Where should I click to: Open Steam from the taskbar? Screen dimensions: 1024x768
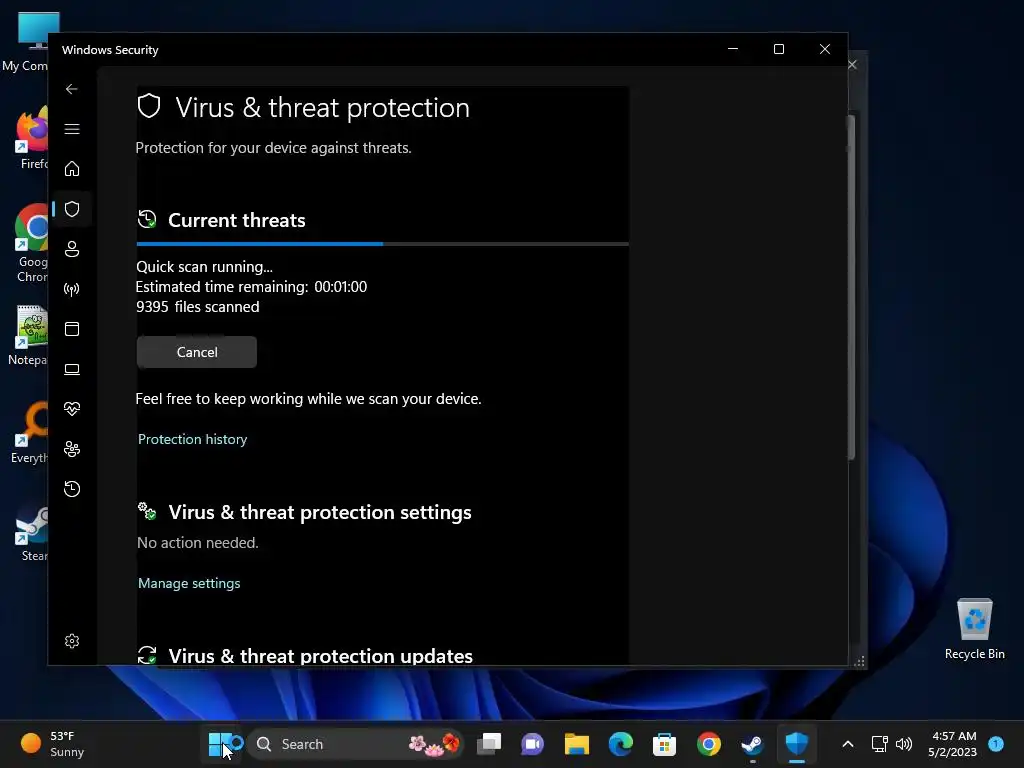752,744
